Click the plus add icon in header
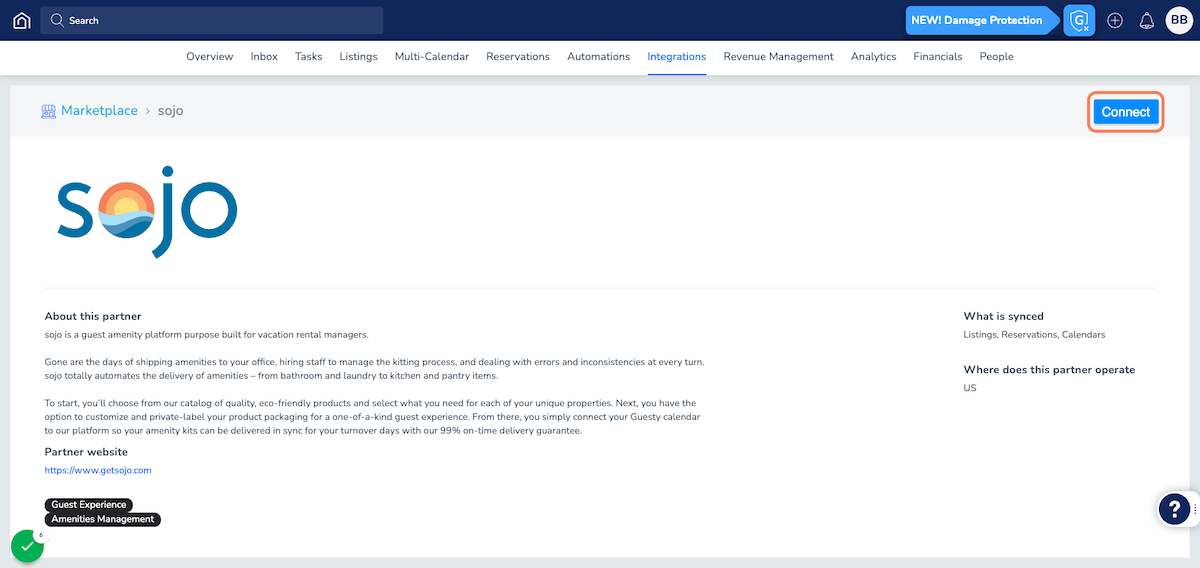 pos(1115,20)
